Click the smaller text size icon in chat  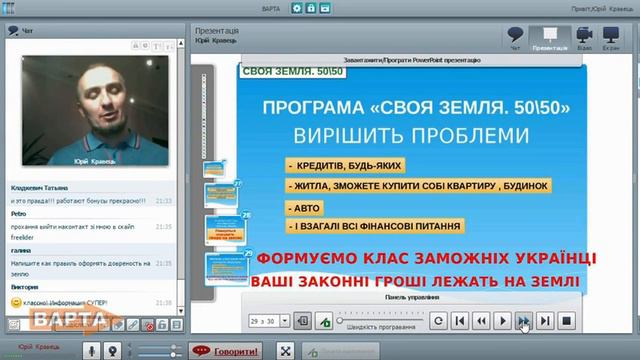point(169,46)
